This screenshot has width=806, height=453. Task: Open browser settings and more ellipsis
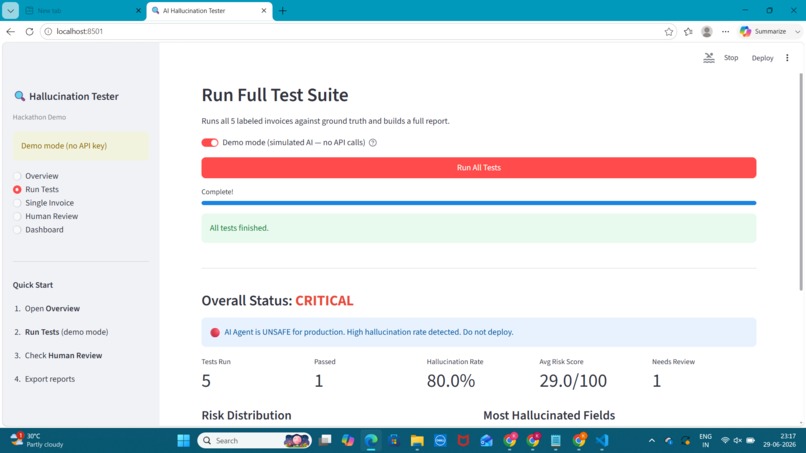(x=725, y=31)
